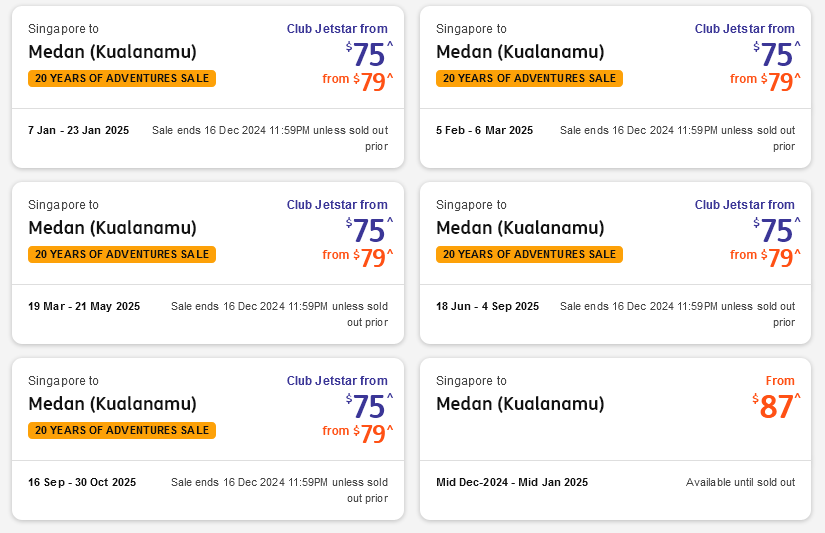Open the Medan fare for 7 Jan - 23 Jan 2025
The image size is (825, 533).
(112, 52)
